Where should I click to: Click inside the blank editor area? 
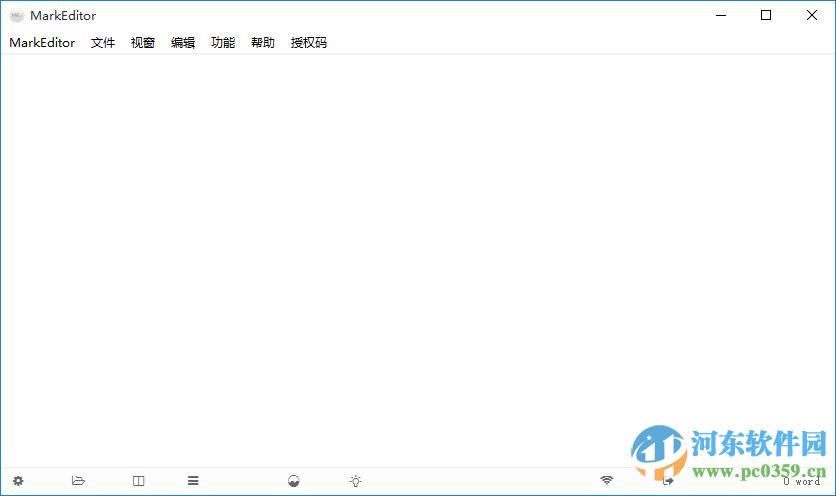(x=418, y=260)
